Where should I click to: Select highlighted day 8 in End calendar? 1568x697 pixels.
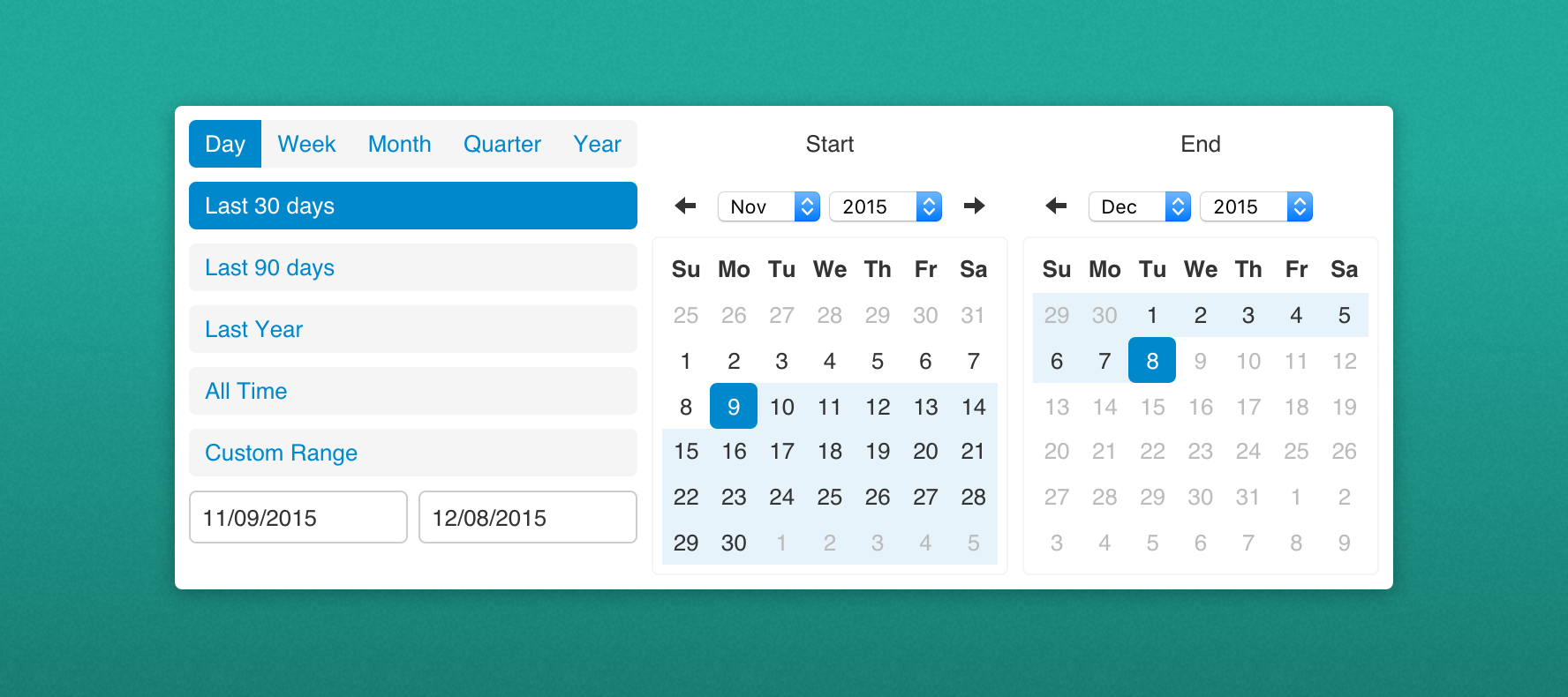1152,361
